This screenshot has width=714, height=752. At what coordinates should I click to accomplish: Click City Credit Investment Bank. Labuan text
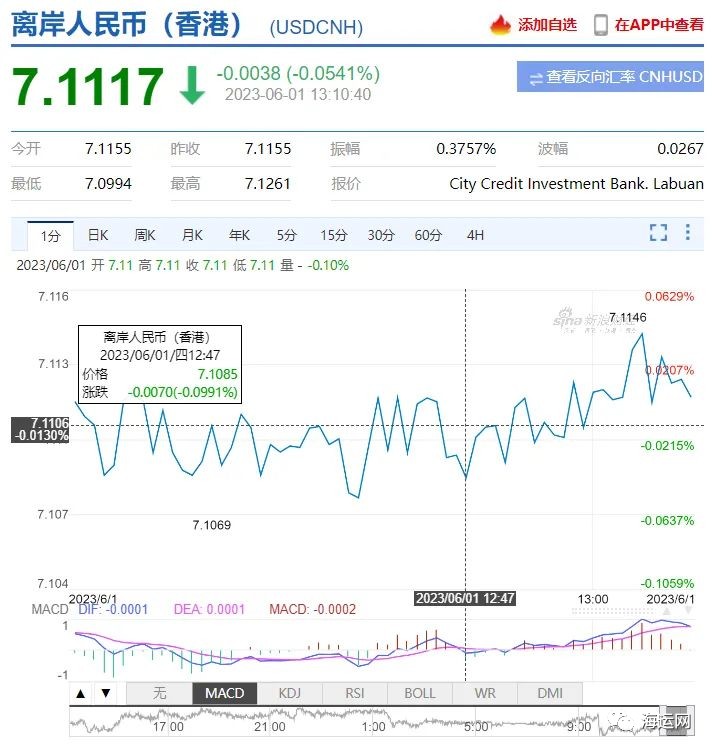pos(576,184)
